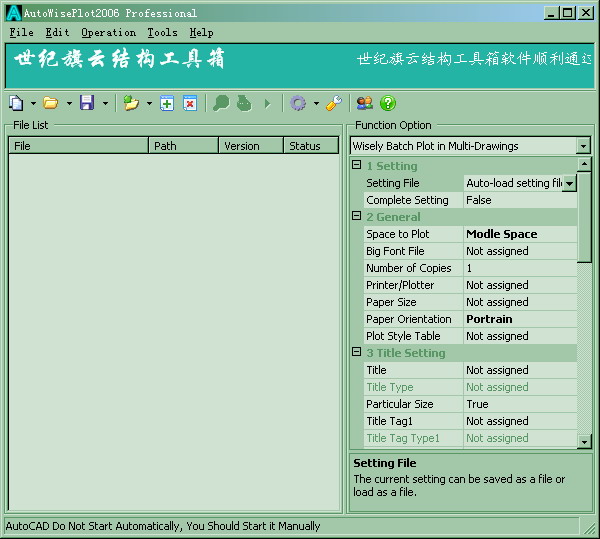Click the property grid scroll up arrow
The height and width of the screenshot is (539, 600).
click(584, 164)
